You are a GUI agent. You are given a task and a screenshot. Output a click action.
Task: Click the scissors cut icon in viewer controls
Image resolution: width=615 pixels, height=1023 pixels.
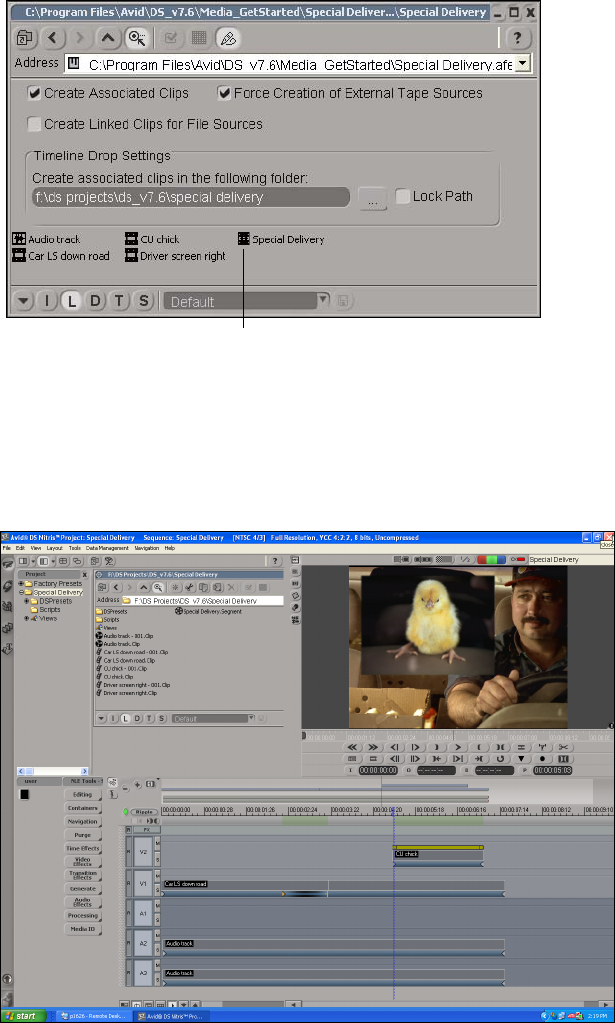[x=563, y=747]
